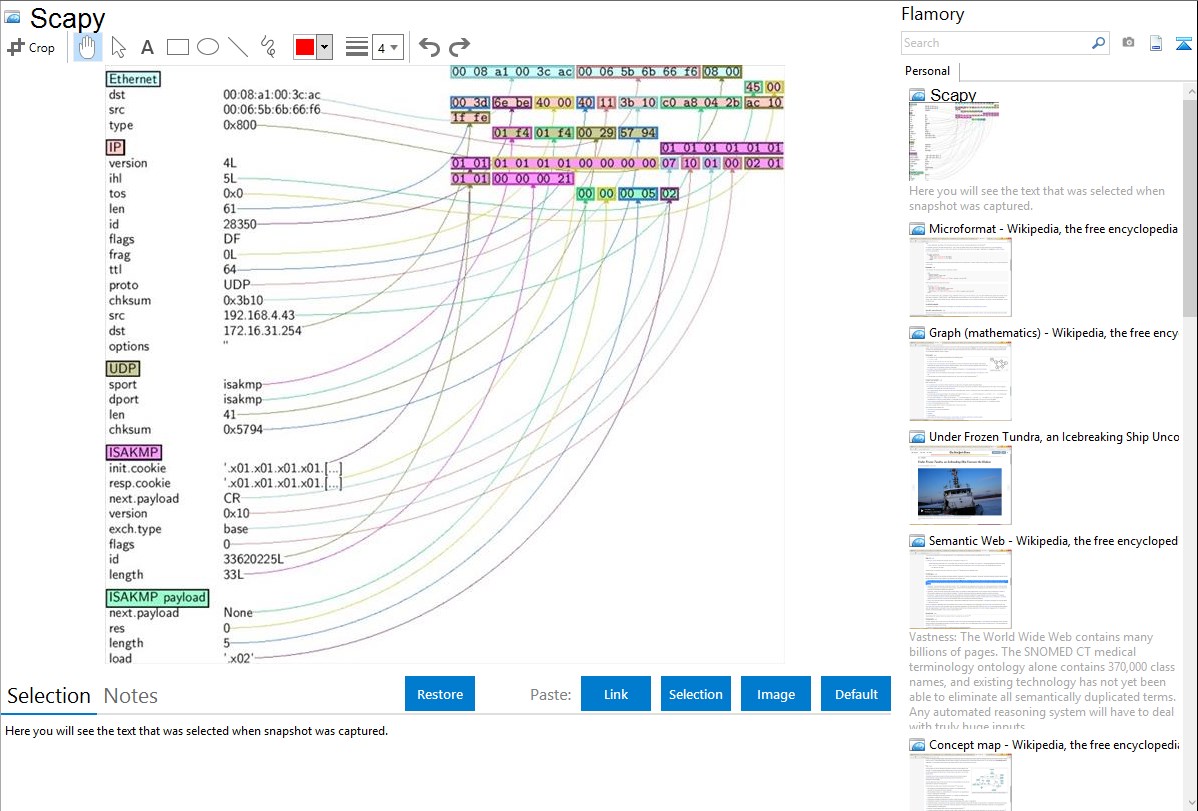This screenshot has height=811, width=1198.
Task: Click the icon beside Concept map title
Action: (917, 745)
